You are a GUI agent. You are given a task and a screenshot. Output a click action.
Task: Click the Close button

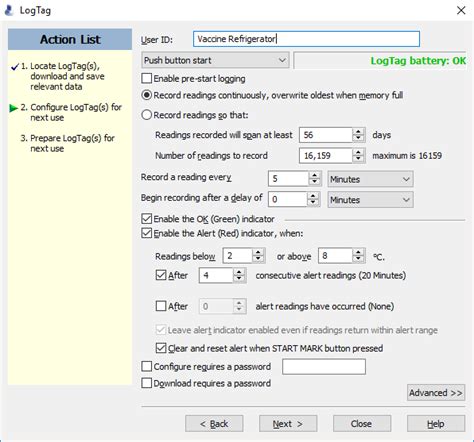pyautogui.click(x=362, y=424)
